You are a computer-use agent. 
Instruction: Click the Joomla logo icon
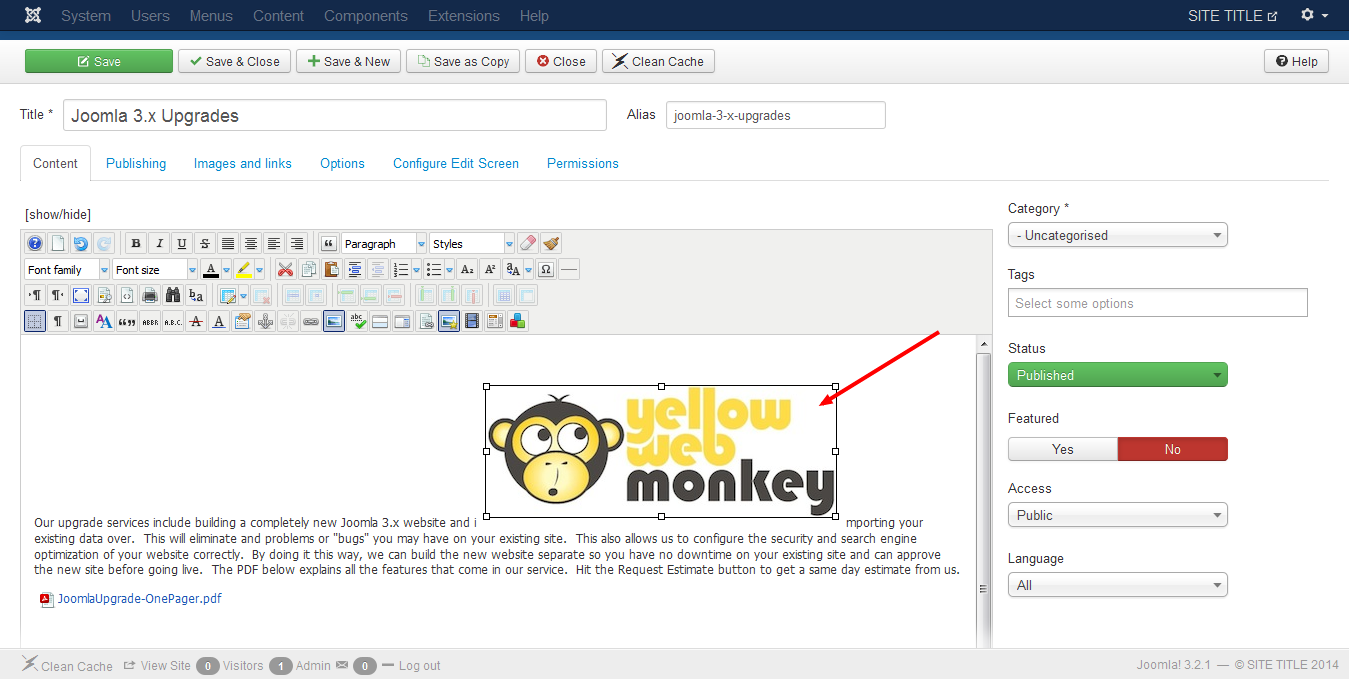[33, 16]
